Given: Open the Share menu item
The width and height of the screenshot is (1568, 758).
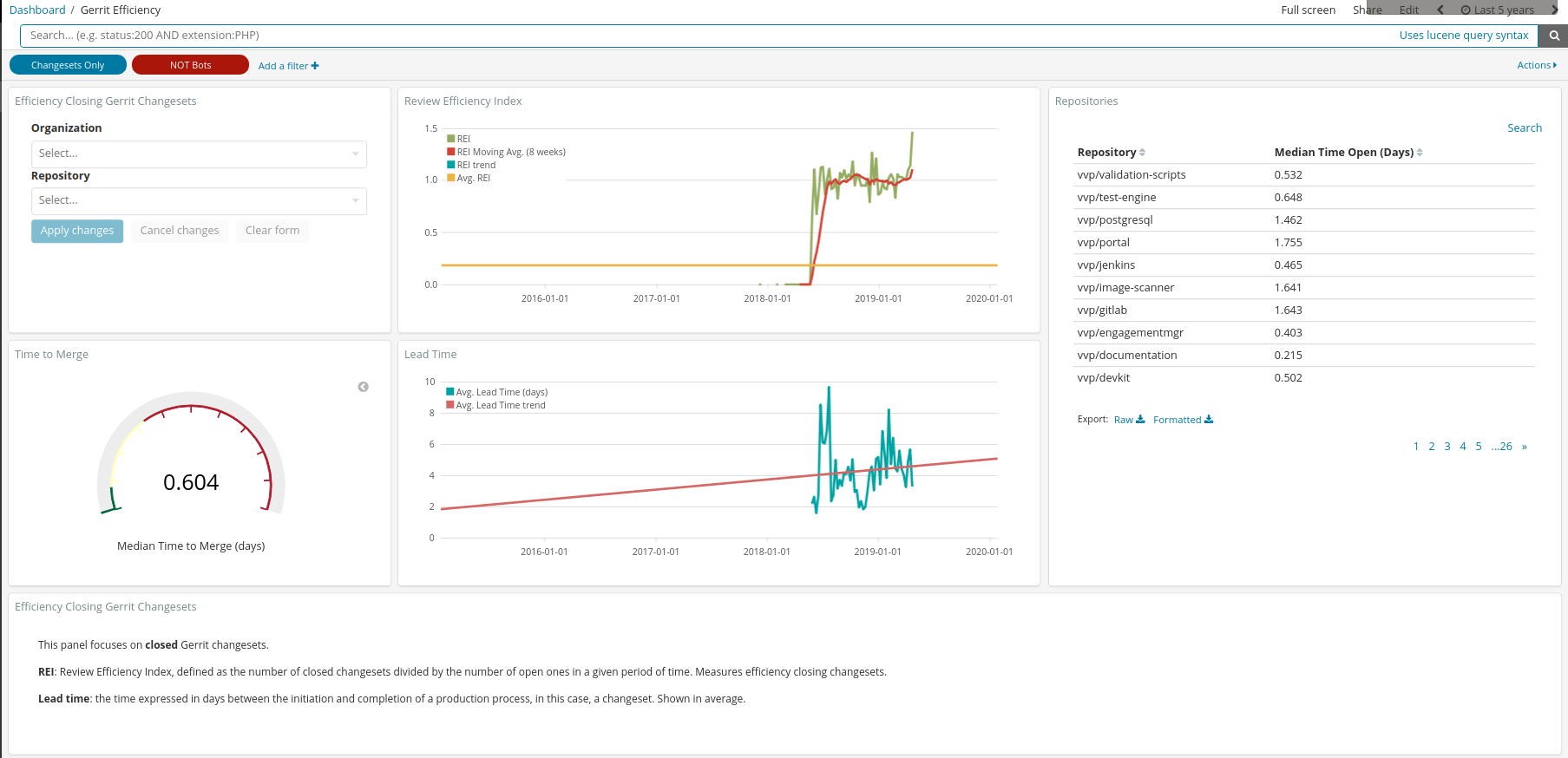Looking at the screenshot, I should [x=1367, y=10].
